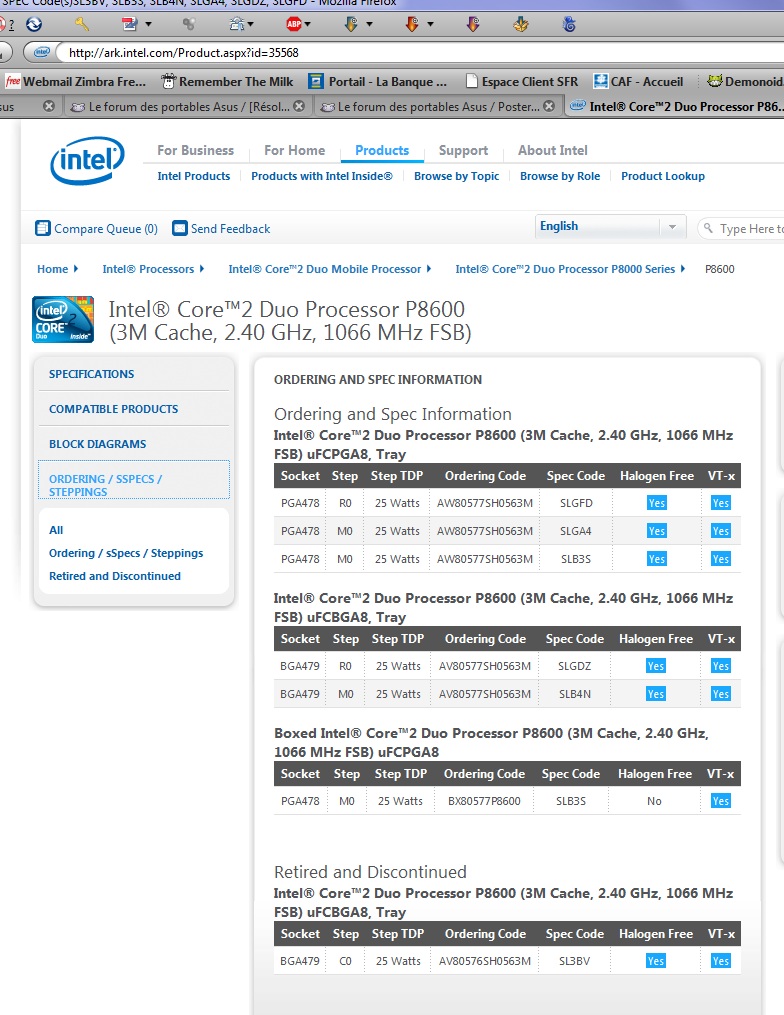
Task: Open the Portail - La Banque bookmark
Action: pyautogui.click(x=377, y=82)
